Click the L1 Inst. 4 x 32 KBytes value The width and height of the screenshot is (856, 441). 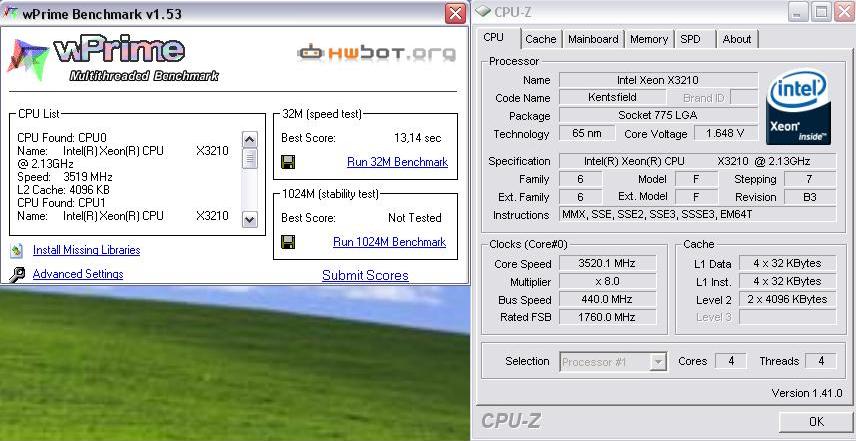point(787,282)
